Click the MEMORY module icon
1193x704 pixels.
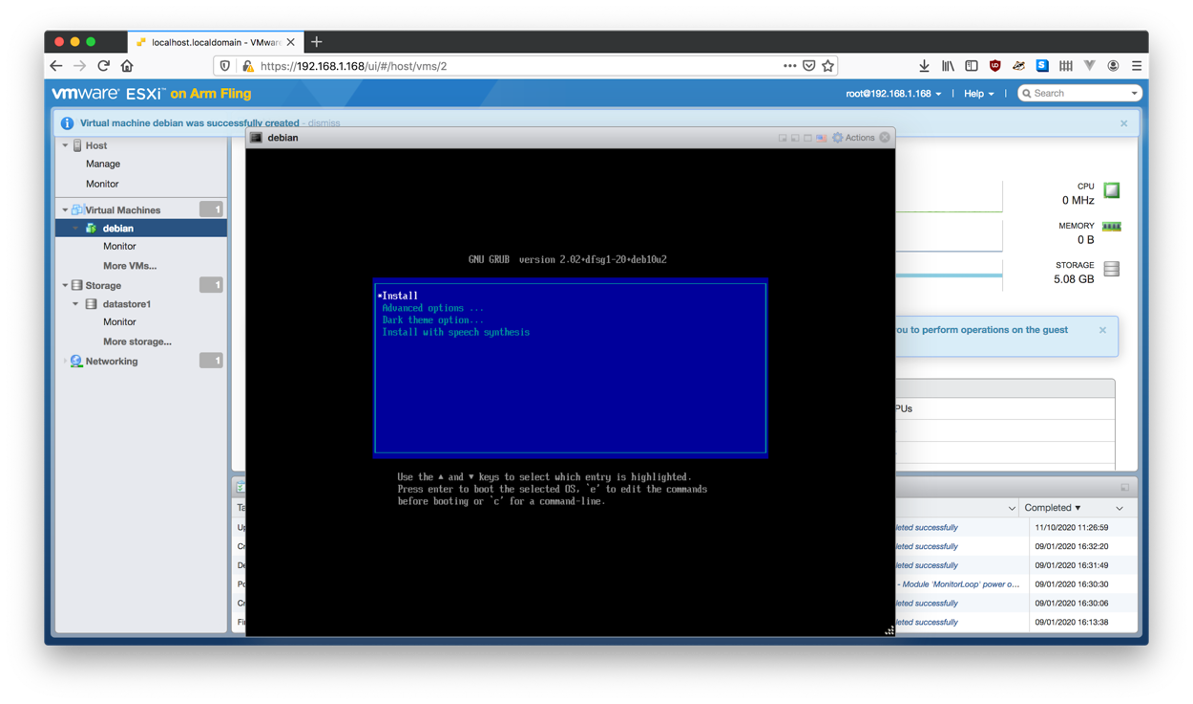[x=1112, y=227]
